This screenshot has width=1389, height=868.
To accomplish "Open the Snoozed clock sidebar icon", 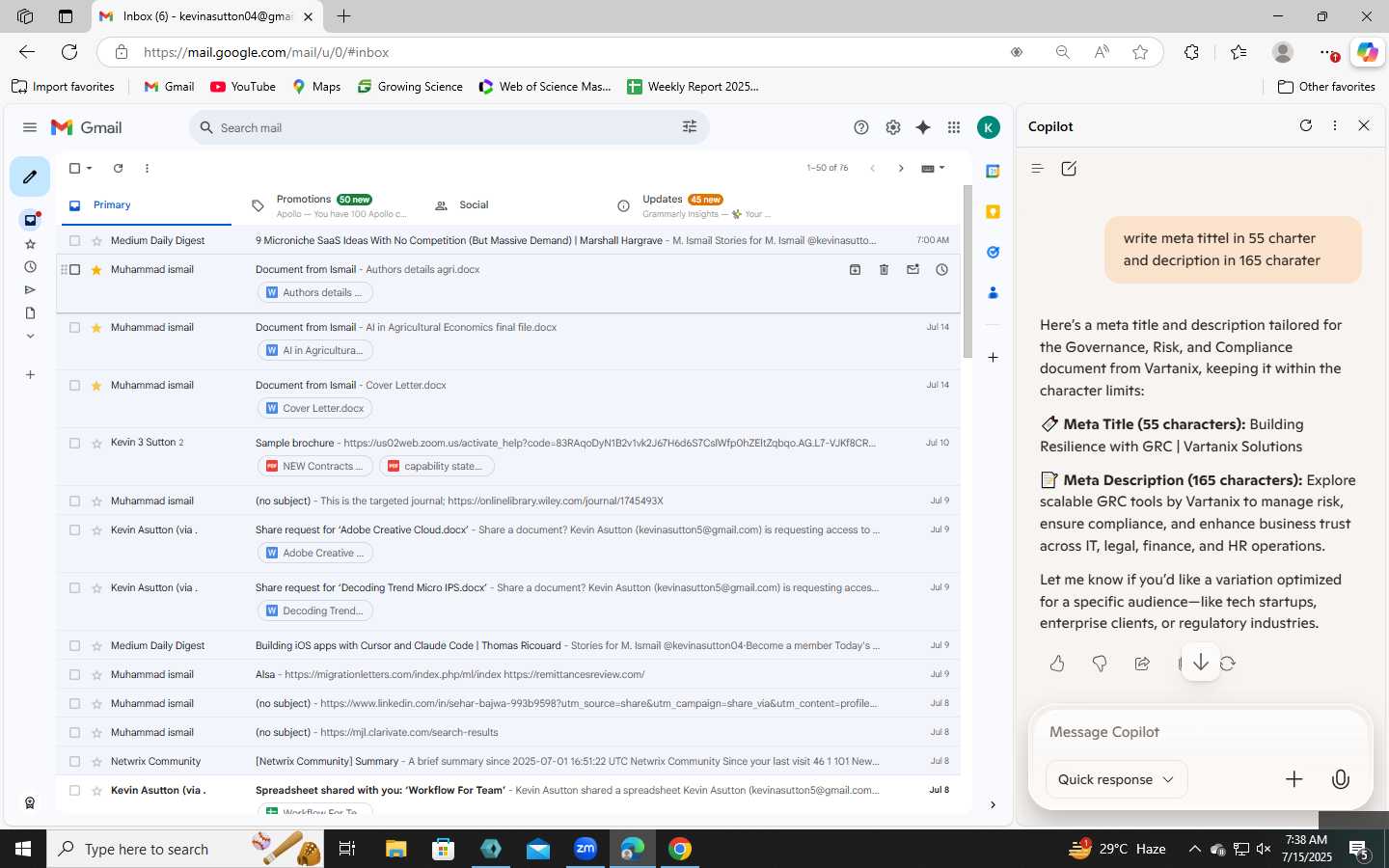I will pyautogui.click(x=30, y=267).
